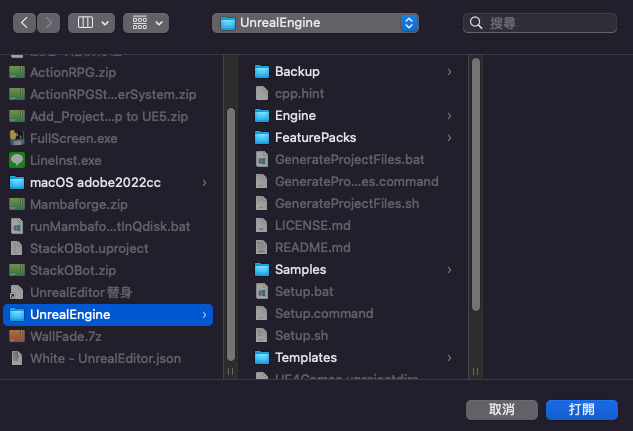This screenshot has height=431, width=633.
Task: Open the column view mode dropdown
Action: coord(91,23)
